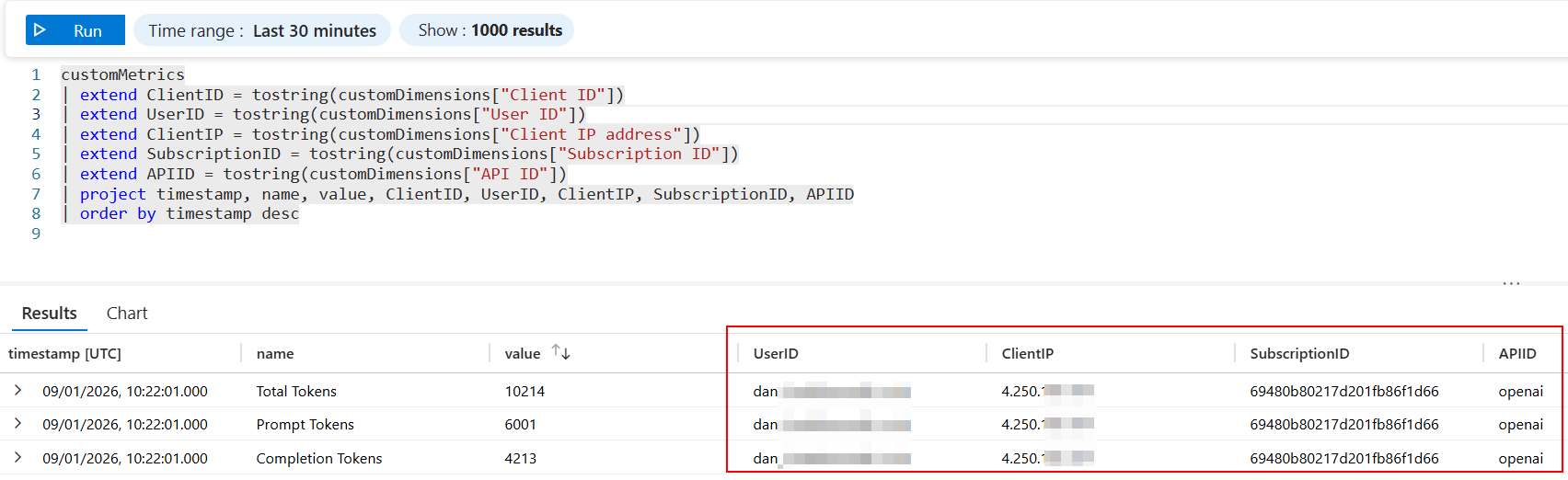This screenshot has height=480, width=1568.
Task: Sort by the value column arrows icon
Action: [x=560, y=352]
